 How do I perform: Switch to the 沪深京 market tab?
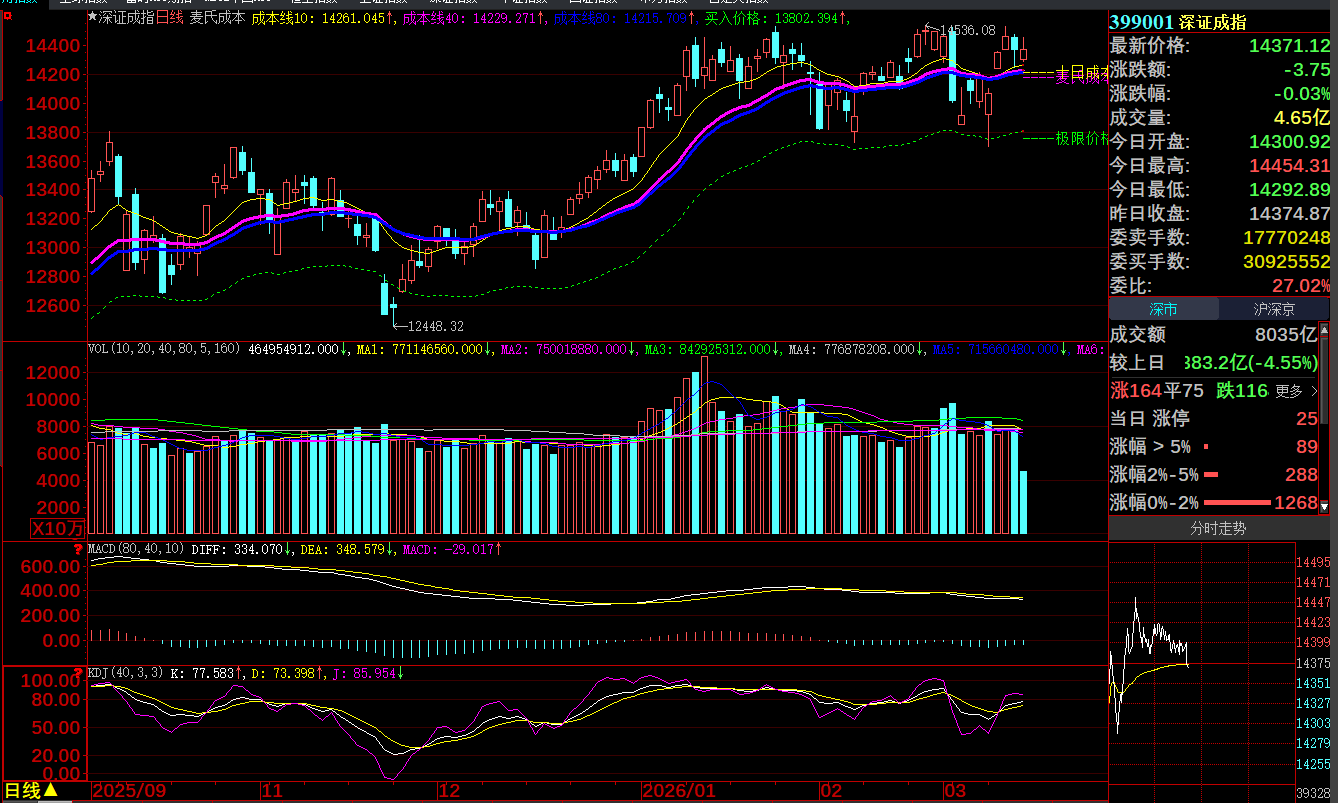point(1274,309)
